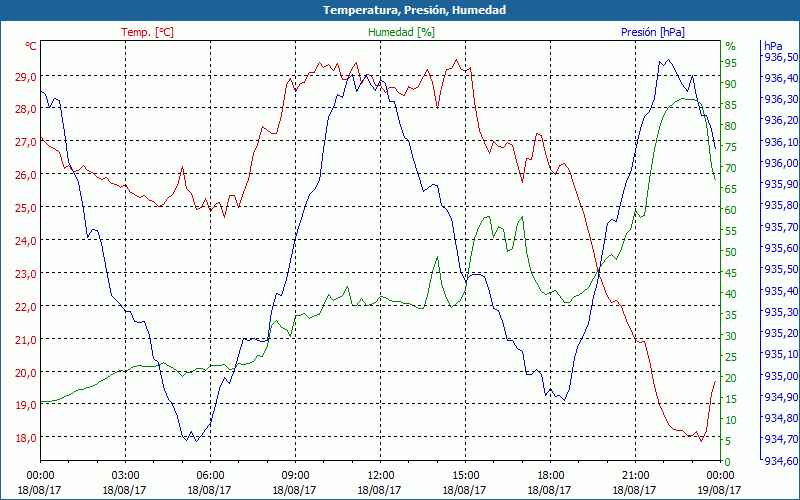Click the 934,60 pressure axis value
The image size is (800, 500).
779,460
